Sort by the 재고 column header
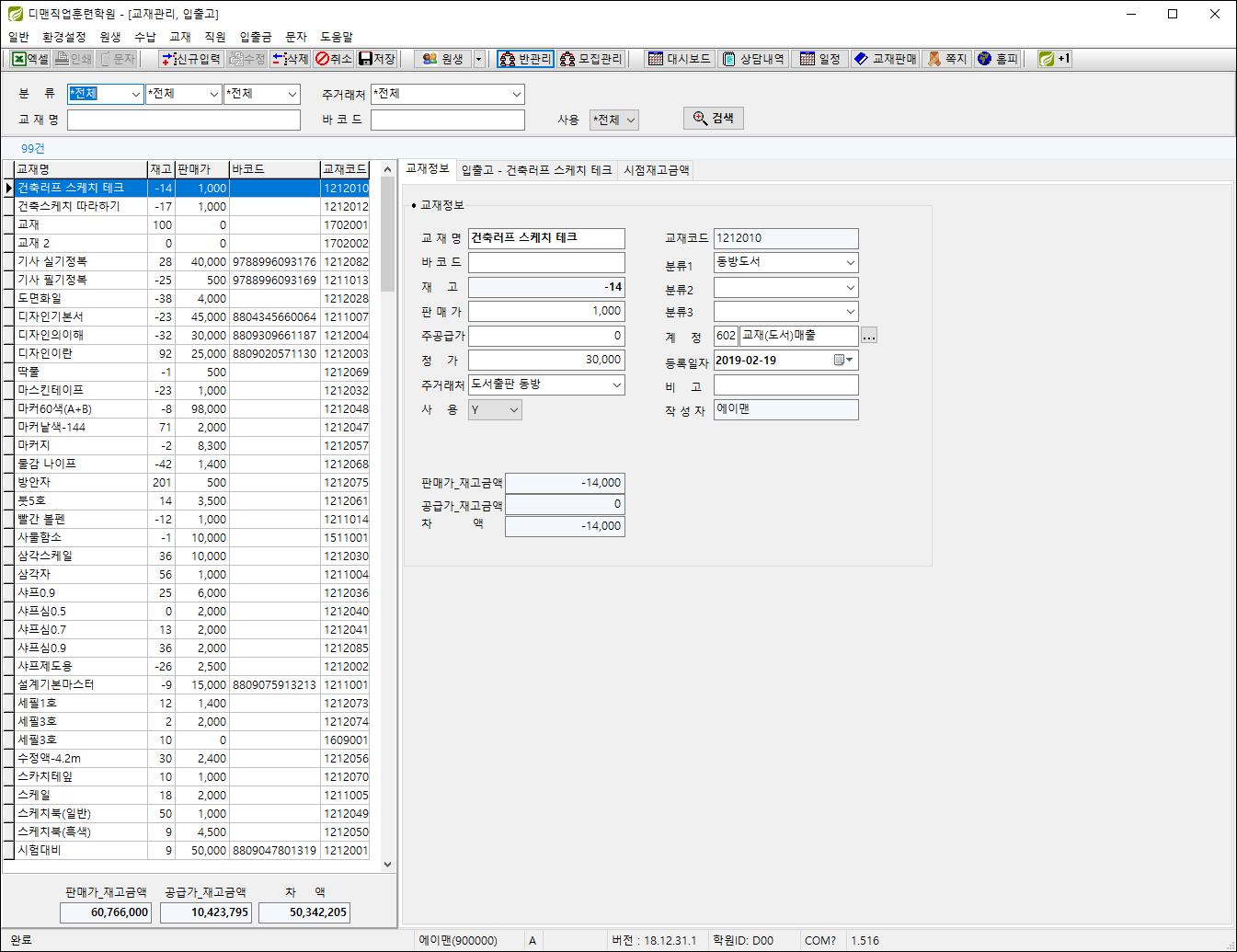The image size is (1237, 952). [x=161, y=169]
